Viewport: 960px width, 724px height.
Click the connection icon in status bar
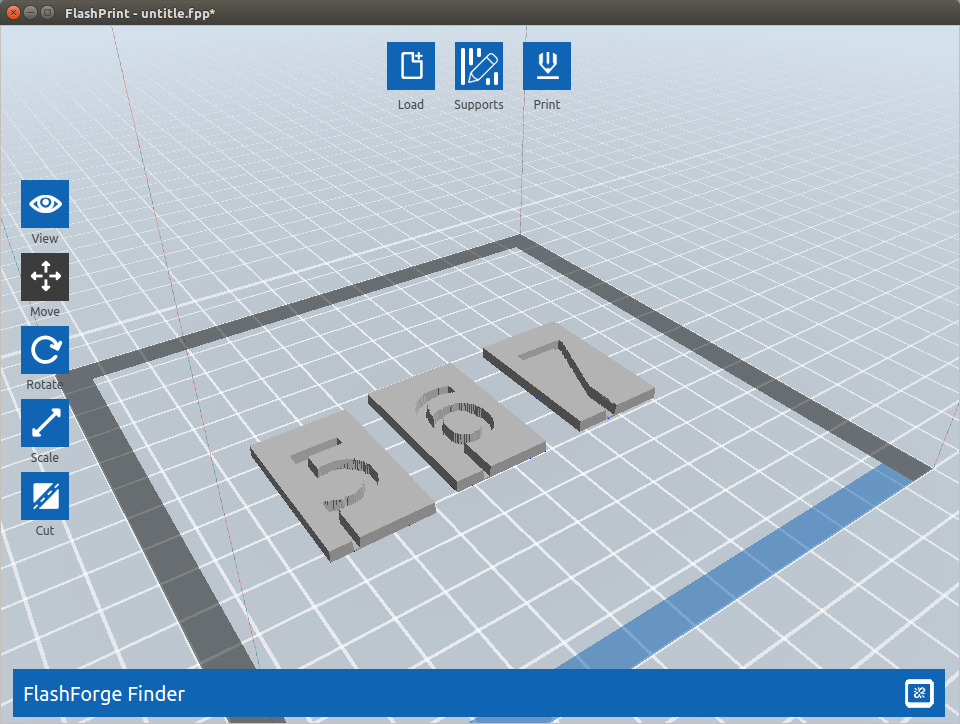[x=919, y=693]
